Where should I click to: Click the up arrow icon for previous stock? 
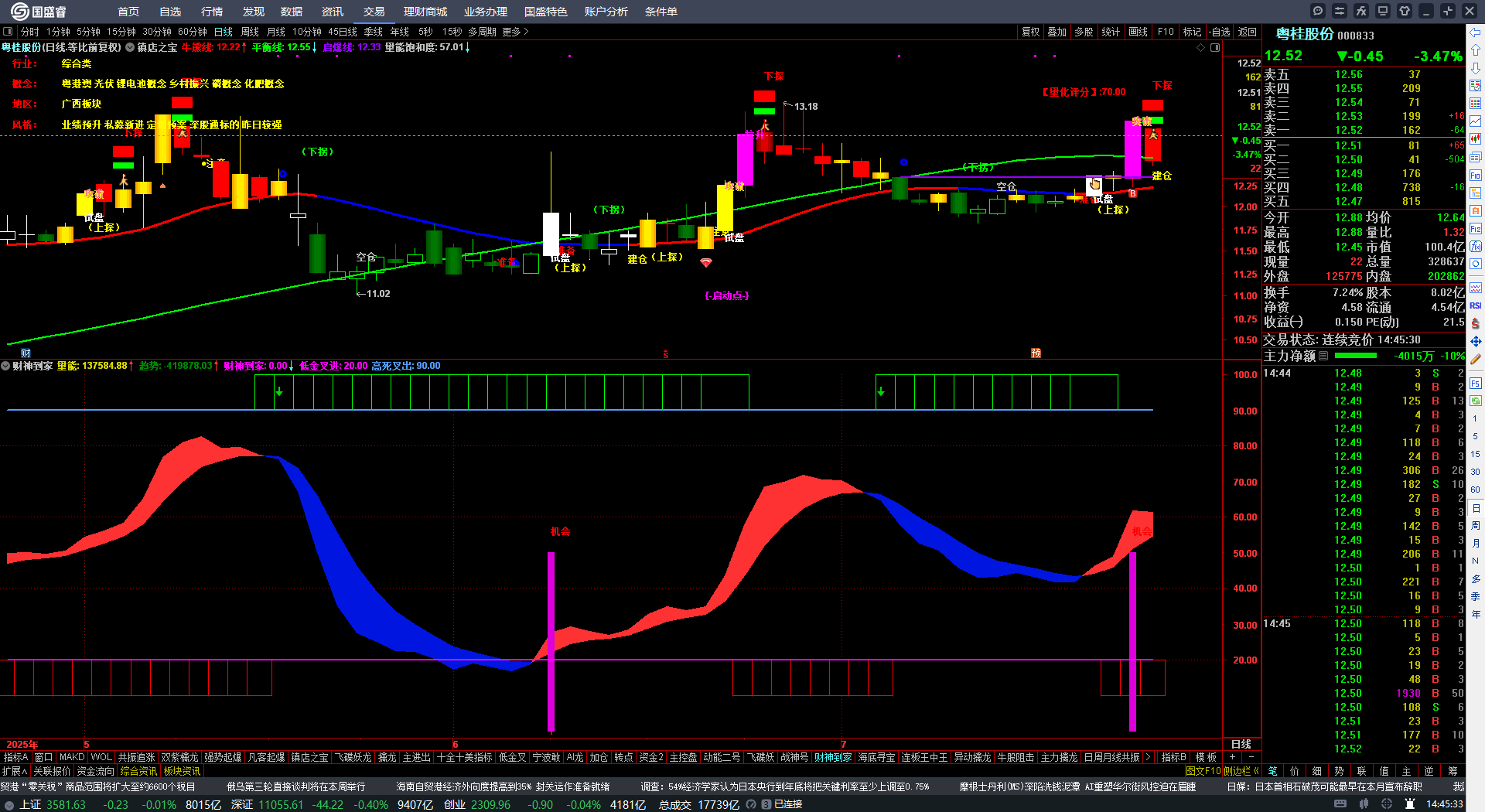click(x=1476, y=50)
